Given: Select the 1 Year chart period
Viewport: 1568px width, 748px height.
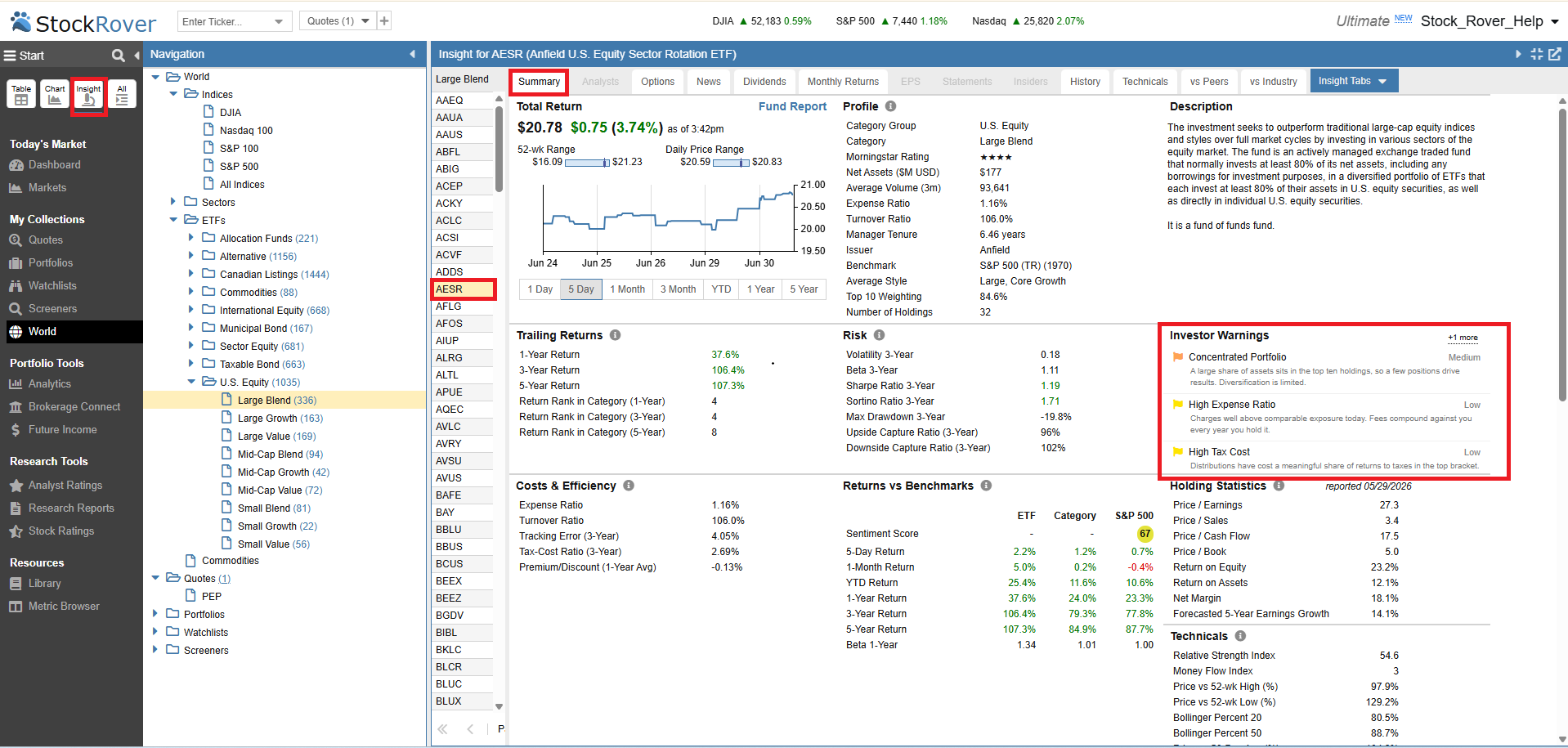Looking at the screenshot, I should 760,289.
